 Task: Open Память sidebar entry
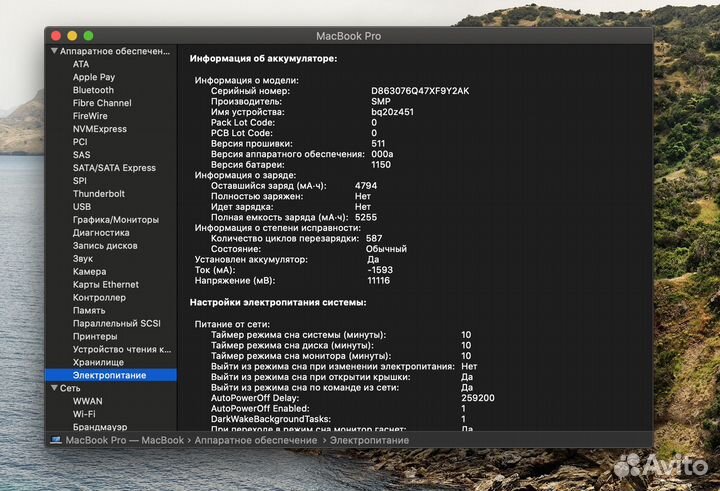89,310
